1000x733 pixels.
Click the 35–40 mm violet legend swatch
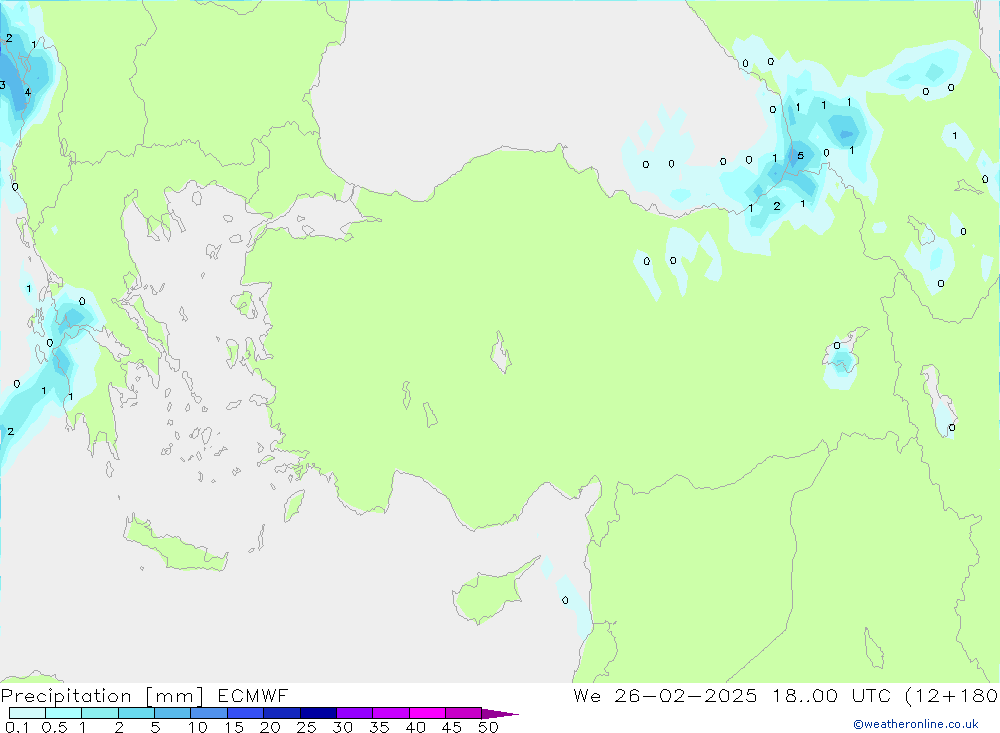[391, 713]
